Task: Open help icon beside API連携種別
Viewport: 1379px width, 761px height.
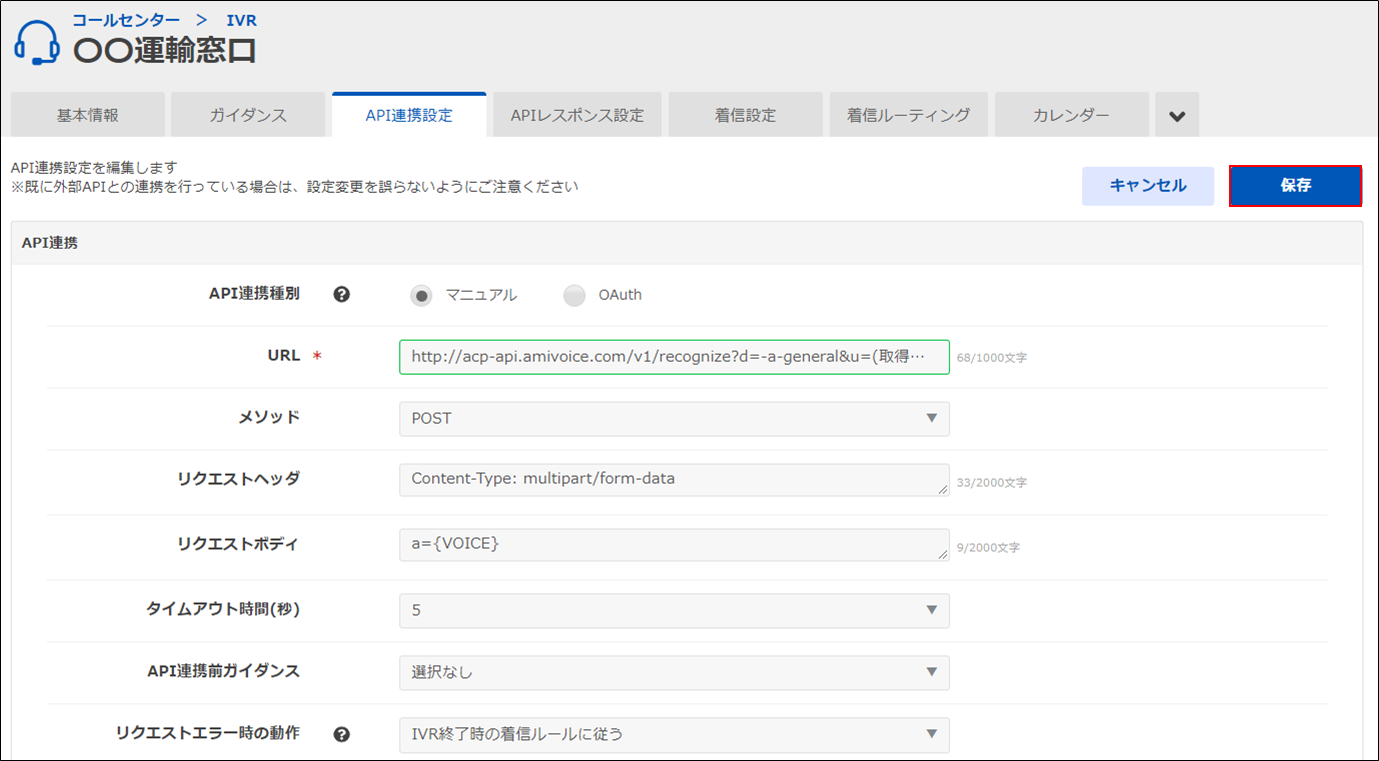Action: (342, 295)
